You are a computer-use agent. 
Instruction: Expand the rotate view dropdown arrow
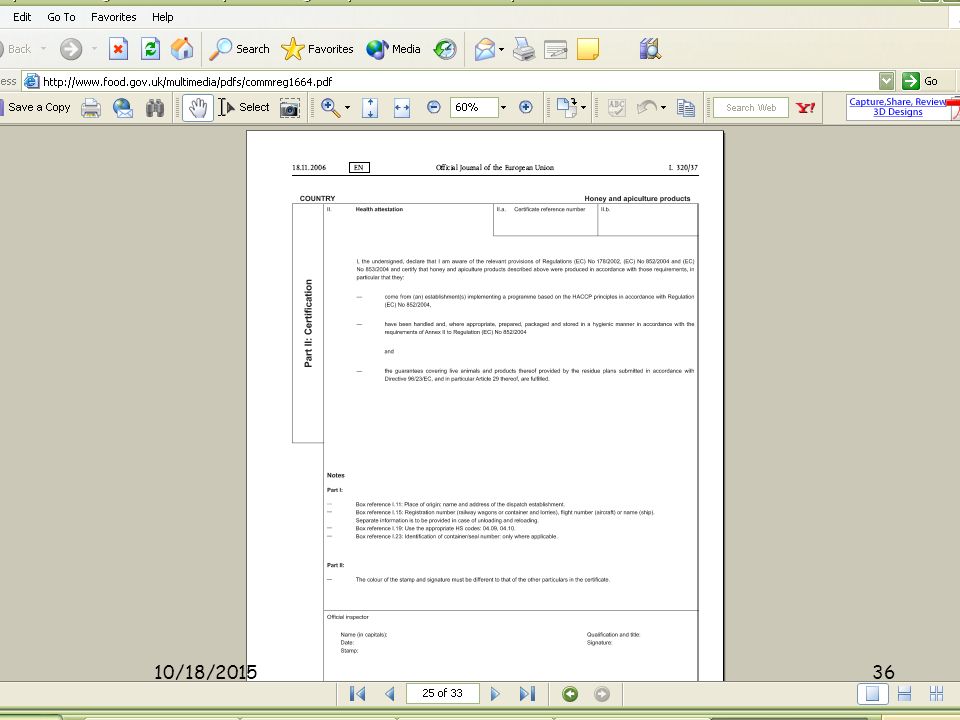point(583,108)
